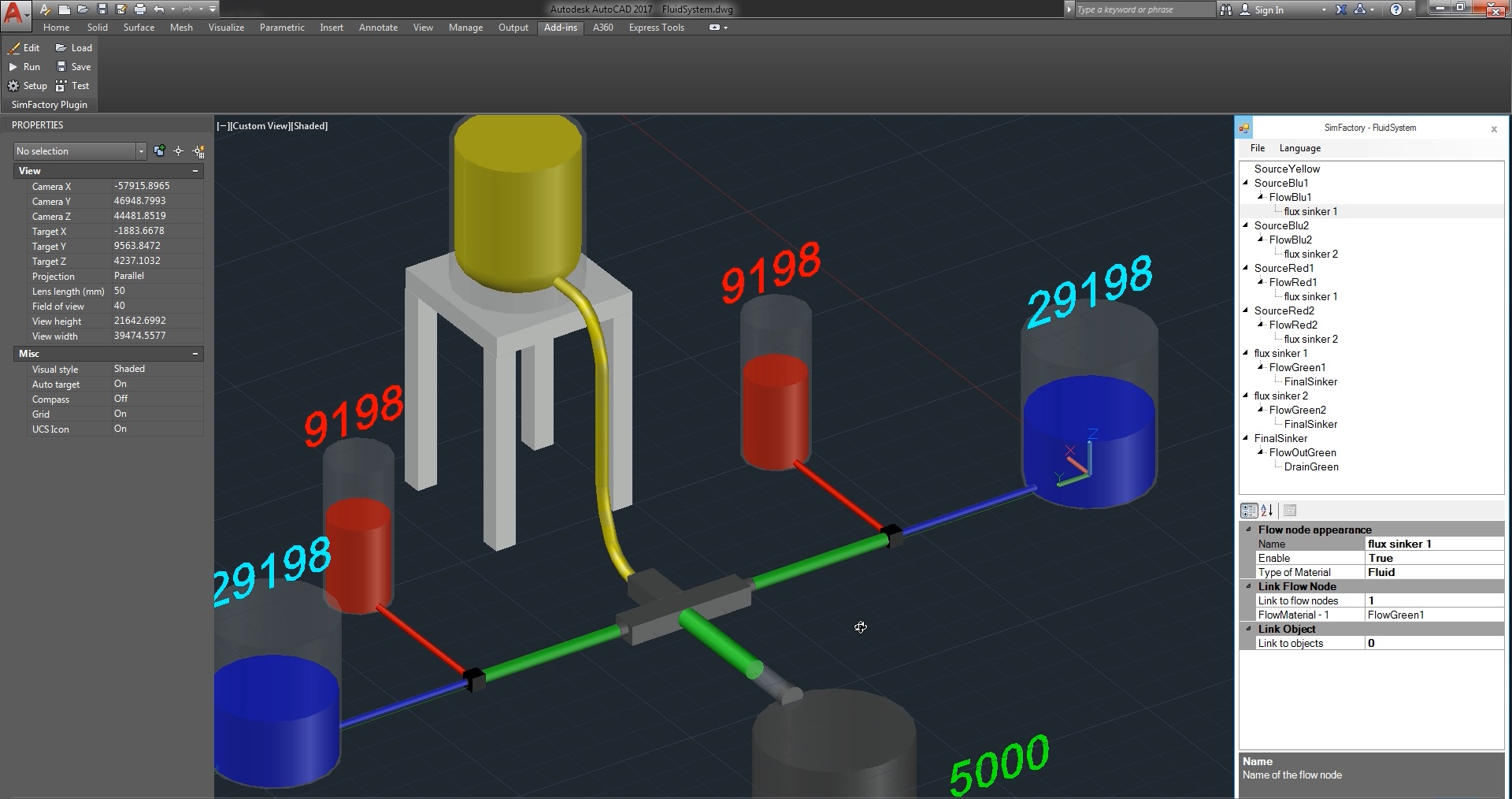Click the Quick Select icon in Properties
Screen dimensions: 1512x799
click(x=199, y=151)
